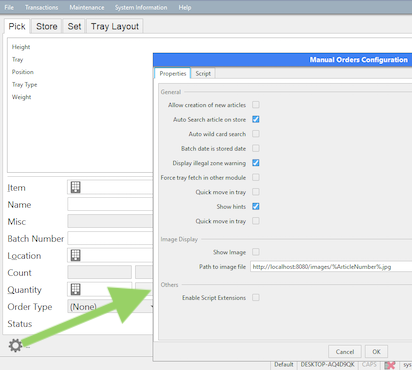
Task: Click the CAPS status bar indicator
Action: (x=369, y=365)
